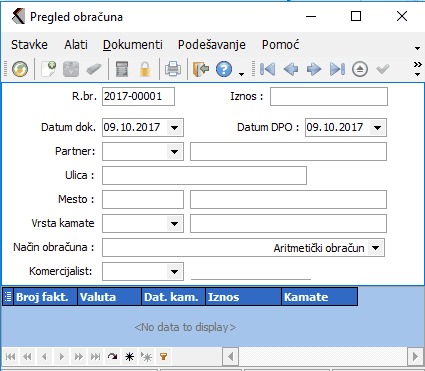Image resolution: width=425 pixels, height=371 pixels.
Task: Expand the Način obračuna dropdown
Action: [x=376, y=248]
